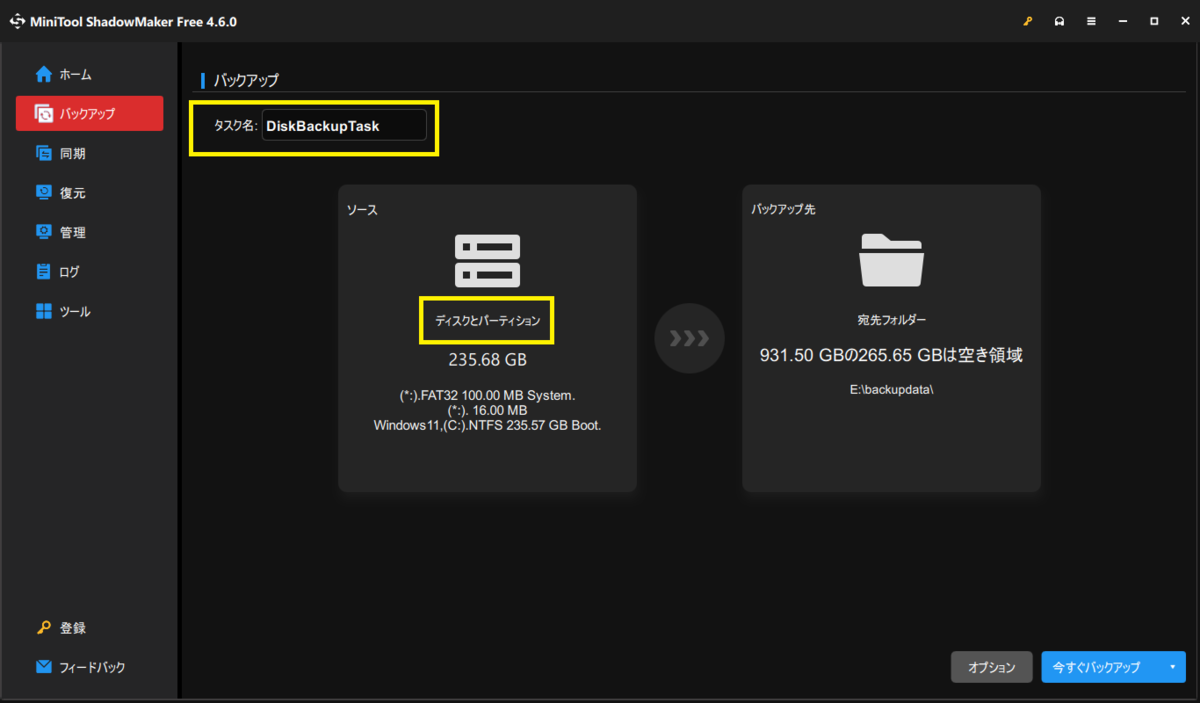Maximize the ShadowMaker window

pos(1154,21)
